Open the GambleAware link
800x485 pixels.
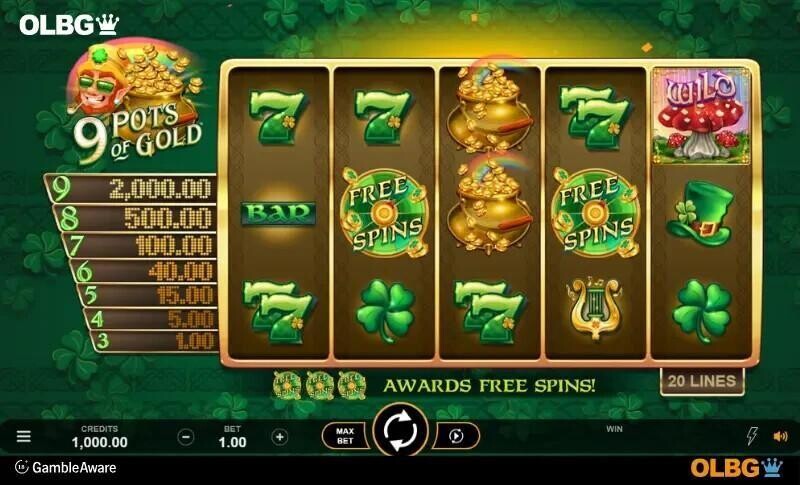click(x=66, y=467)
